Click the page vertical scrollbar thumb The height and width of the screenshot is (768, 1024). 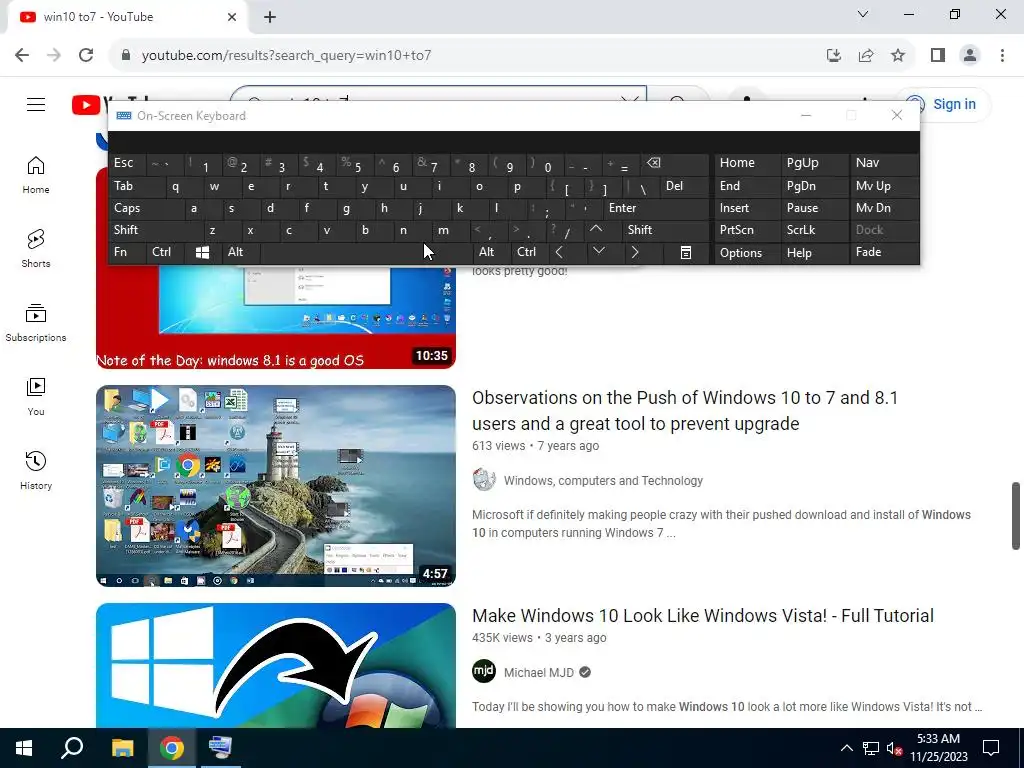click(1016, 516)
